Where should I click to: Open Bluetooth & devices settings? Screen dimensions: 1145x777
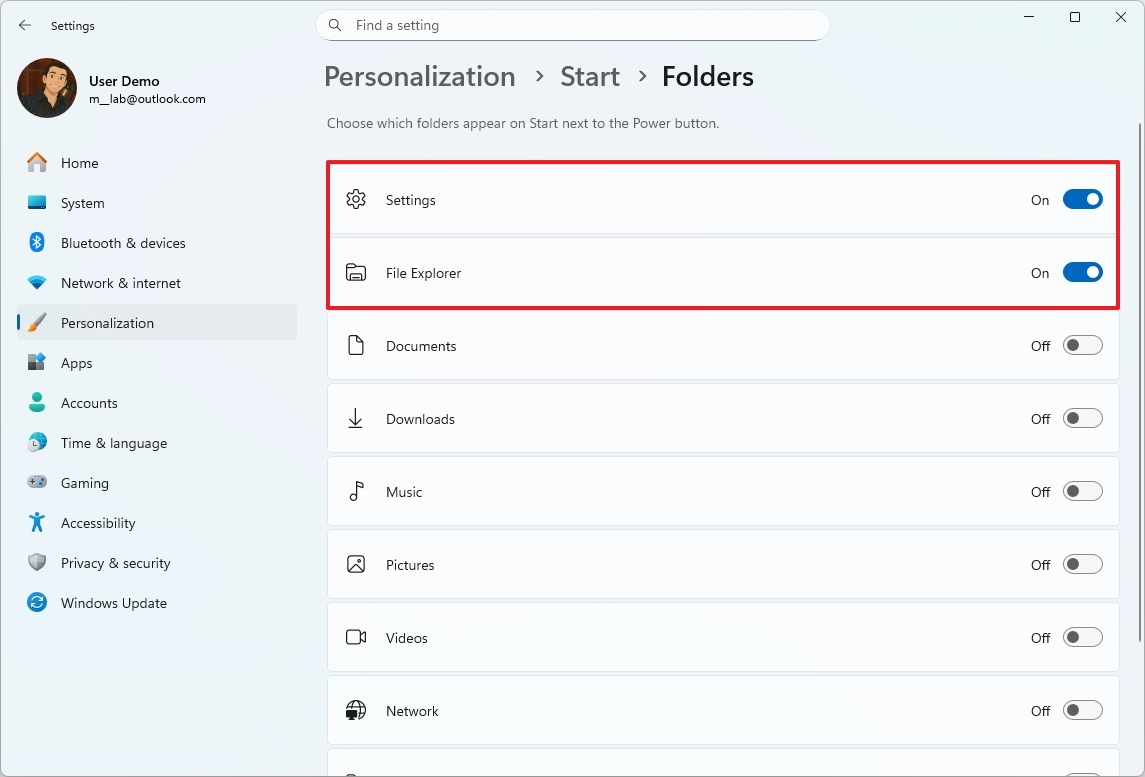(x=122, y=243)
